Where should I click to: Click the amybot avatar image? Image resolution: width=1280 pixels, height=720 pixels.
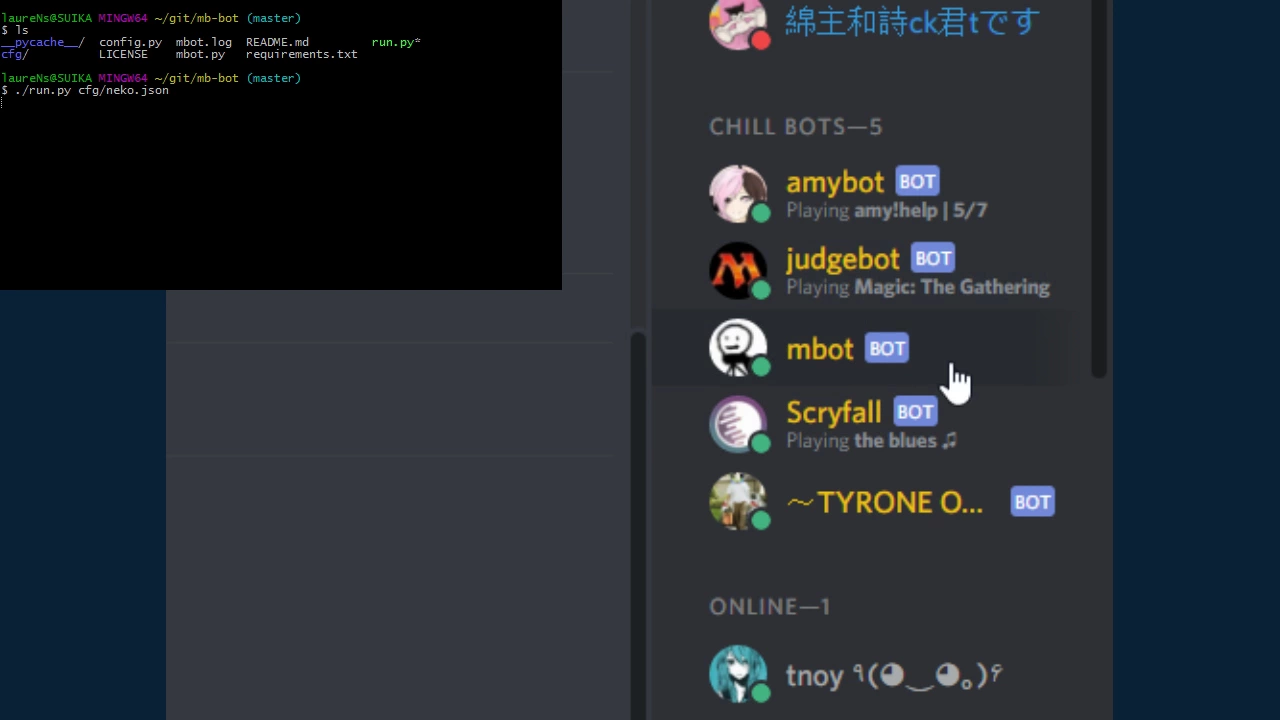[738, 194]
